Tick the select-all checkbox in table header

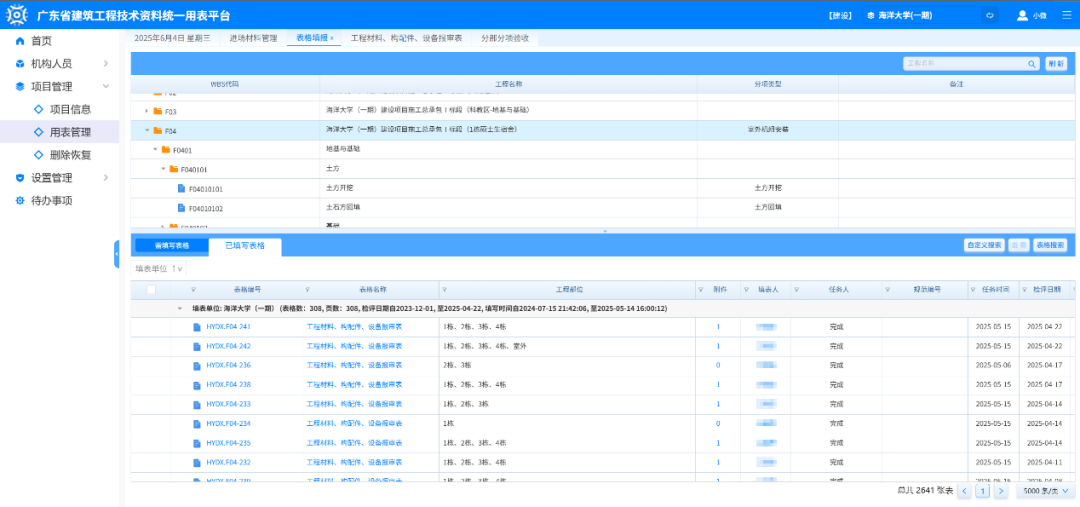(x=151, y=290)
